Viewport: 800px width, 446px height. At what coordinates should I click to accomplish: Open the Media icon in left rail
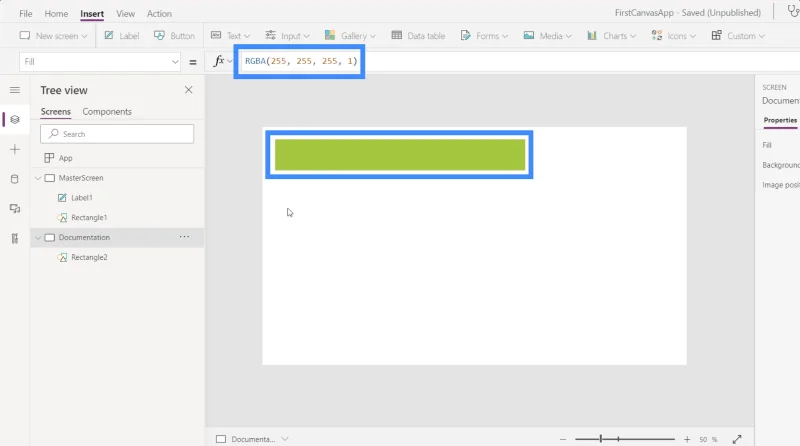[x=15, y=209]
